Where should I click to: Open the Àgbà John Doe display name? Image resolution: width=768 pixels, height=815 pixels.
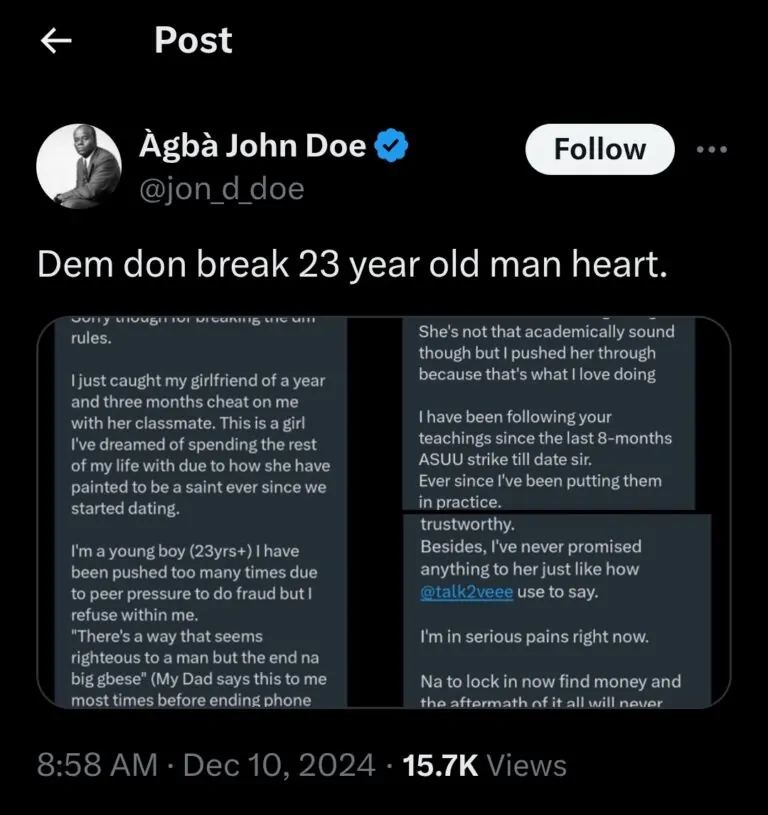pyautogui.click(x=252, y=147)
